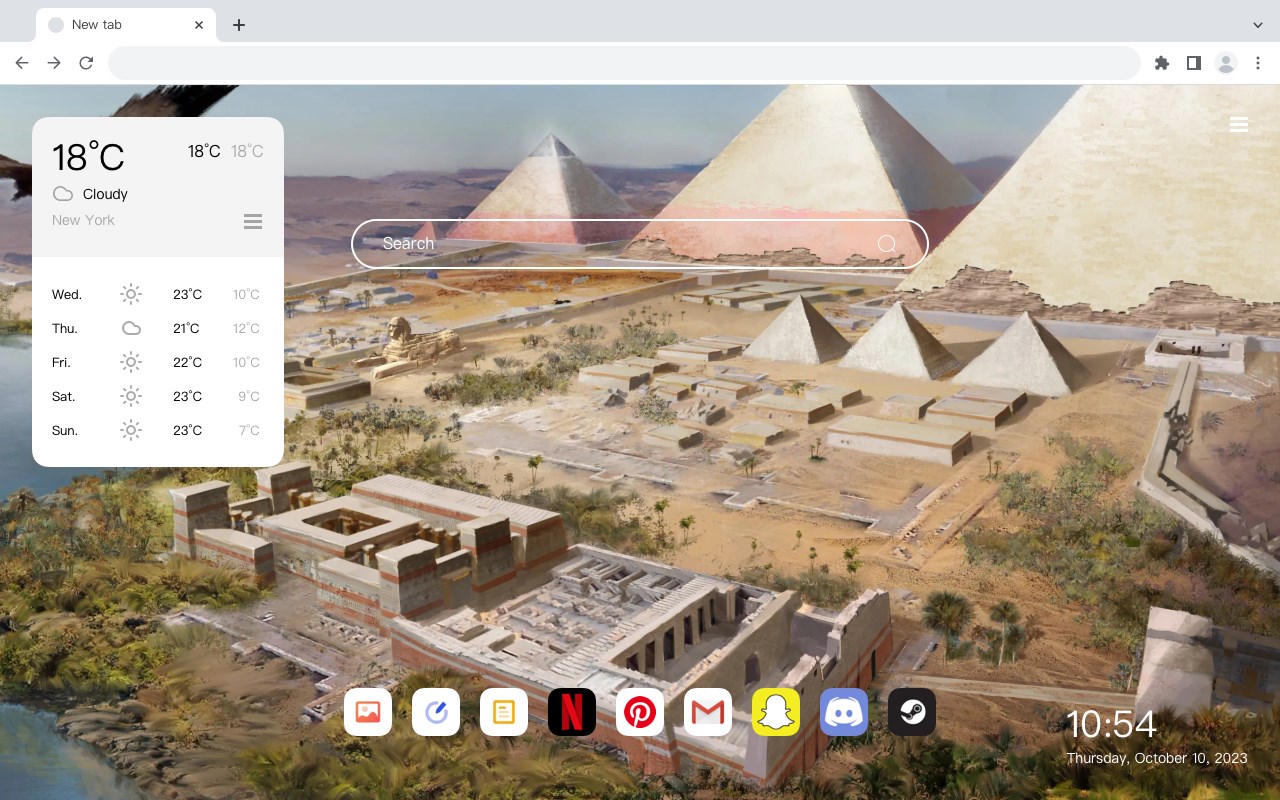Close the New tab tab
The width and height of the screenshot is (1280, 800).
(x=200, y=25)
